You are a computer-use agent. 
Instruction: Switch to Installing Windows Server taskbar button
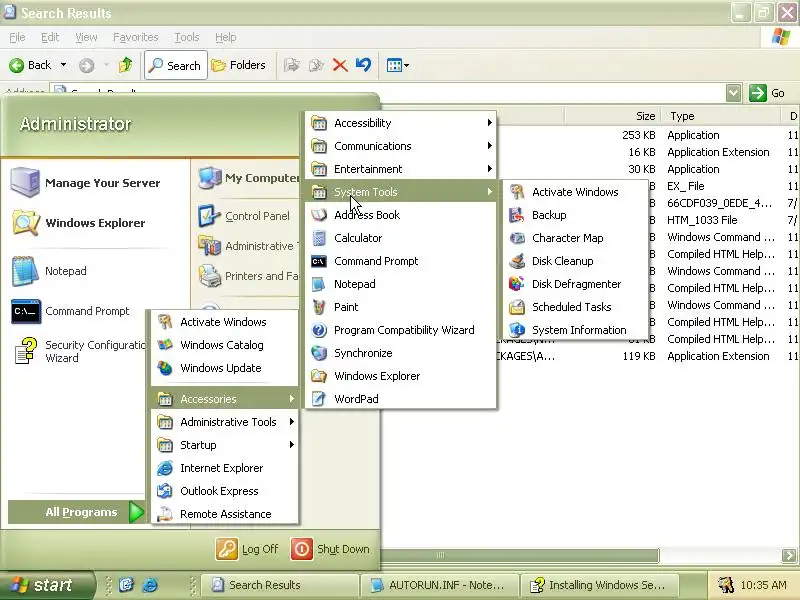599,585
